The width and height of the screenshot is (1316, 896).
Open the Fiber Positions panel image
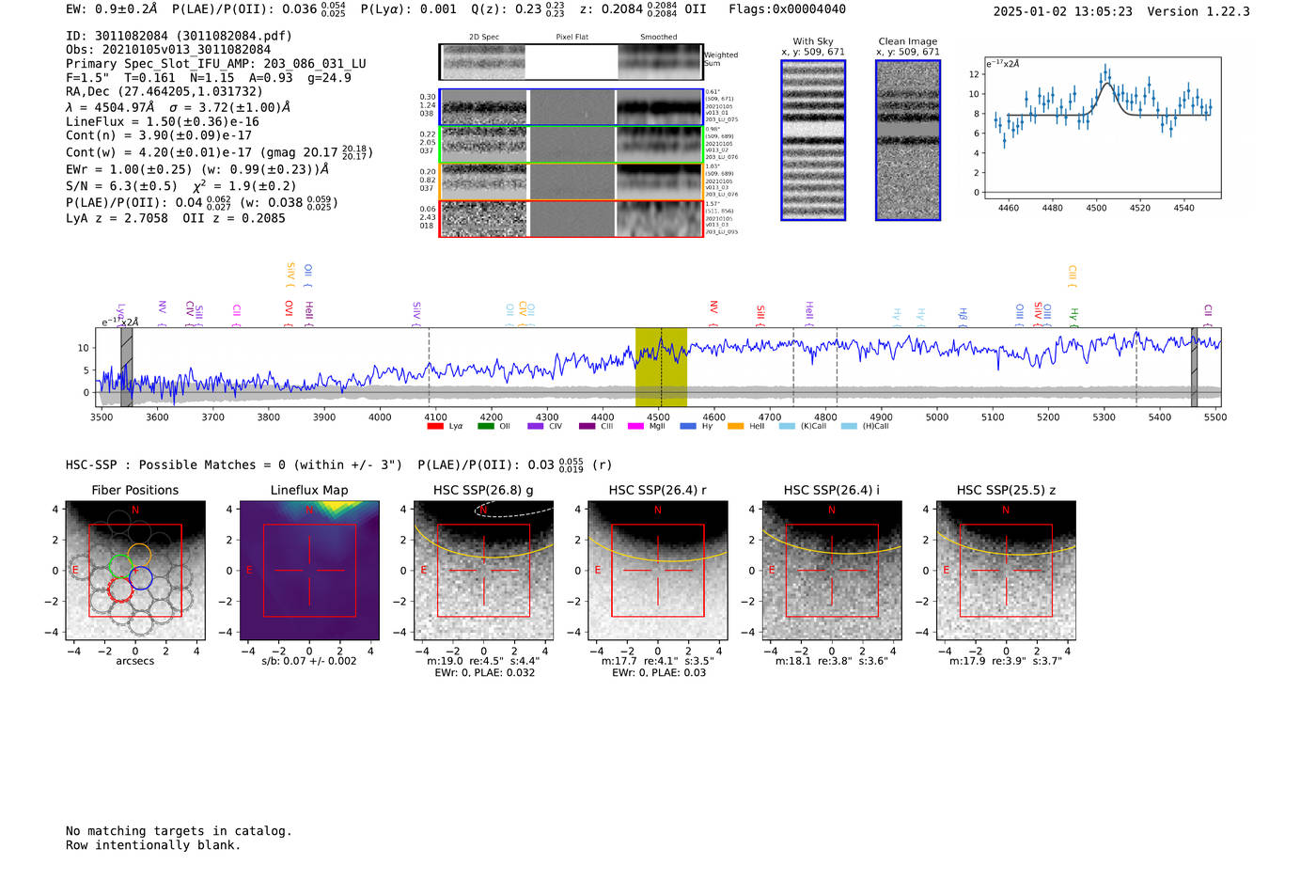(x=134, y=571)
